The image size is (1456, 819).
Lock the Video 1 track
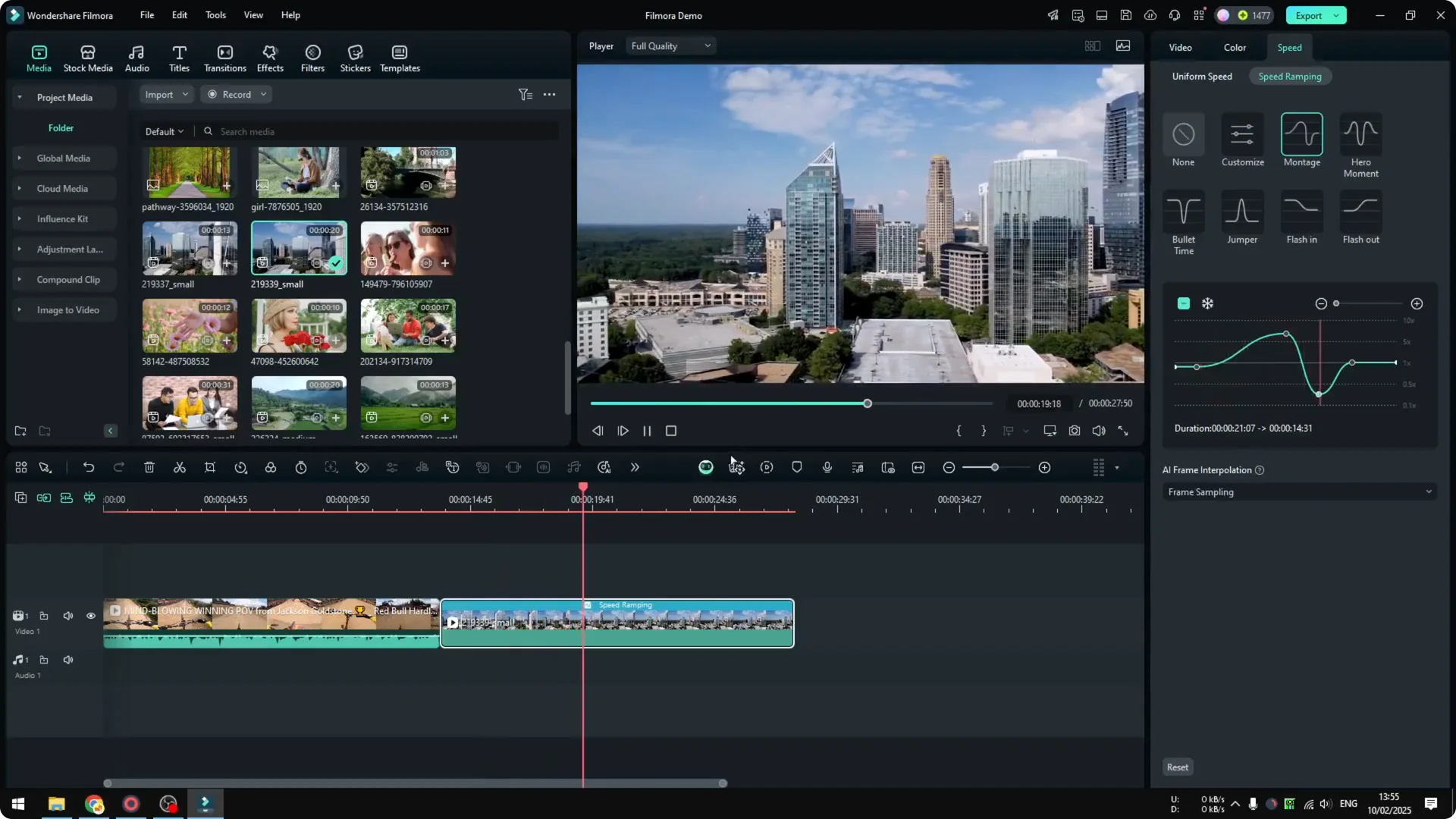click(43, 616)
